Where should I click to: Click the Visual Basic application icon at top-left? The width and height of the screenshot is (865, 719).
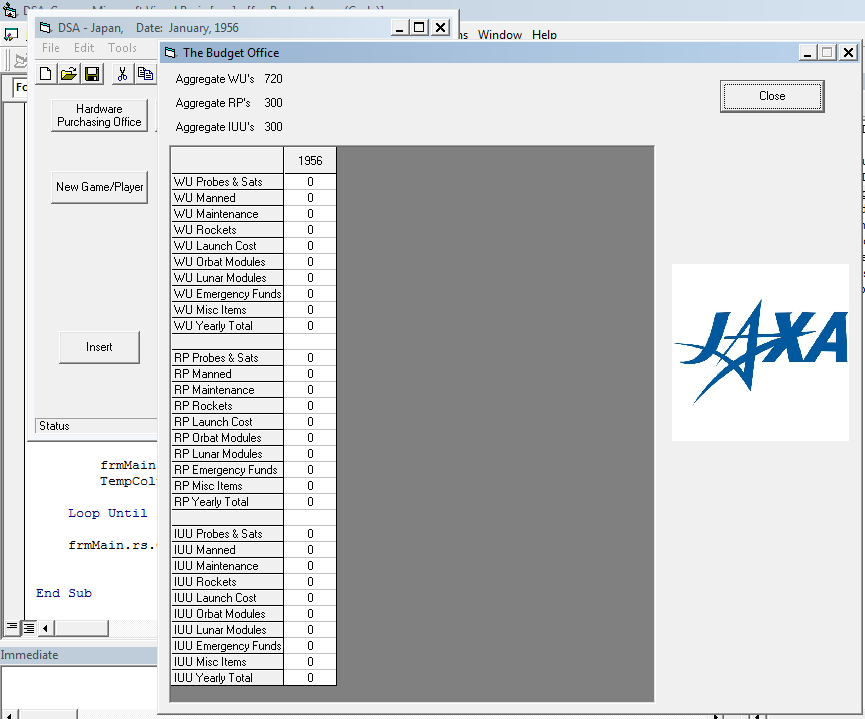(10, 10)
